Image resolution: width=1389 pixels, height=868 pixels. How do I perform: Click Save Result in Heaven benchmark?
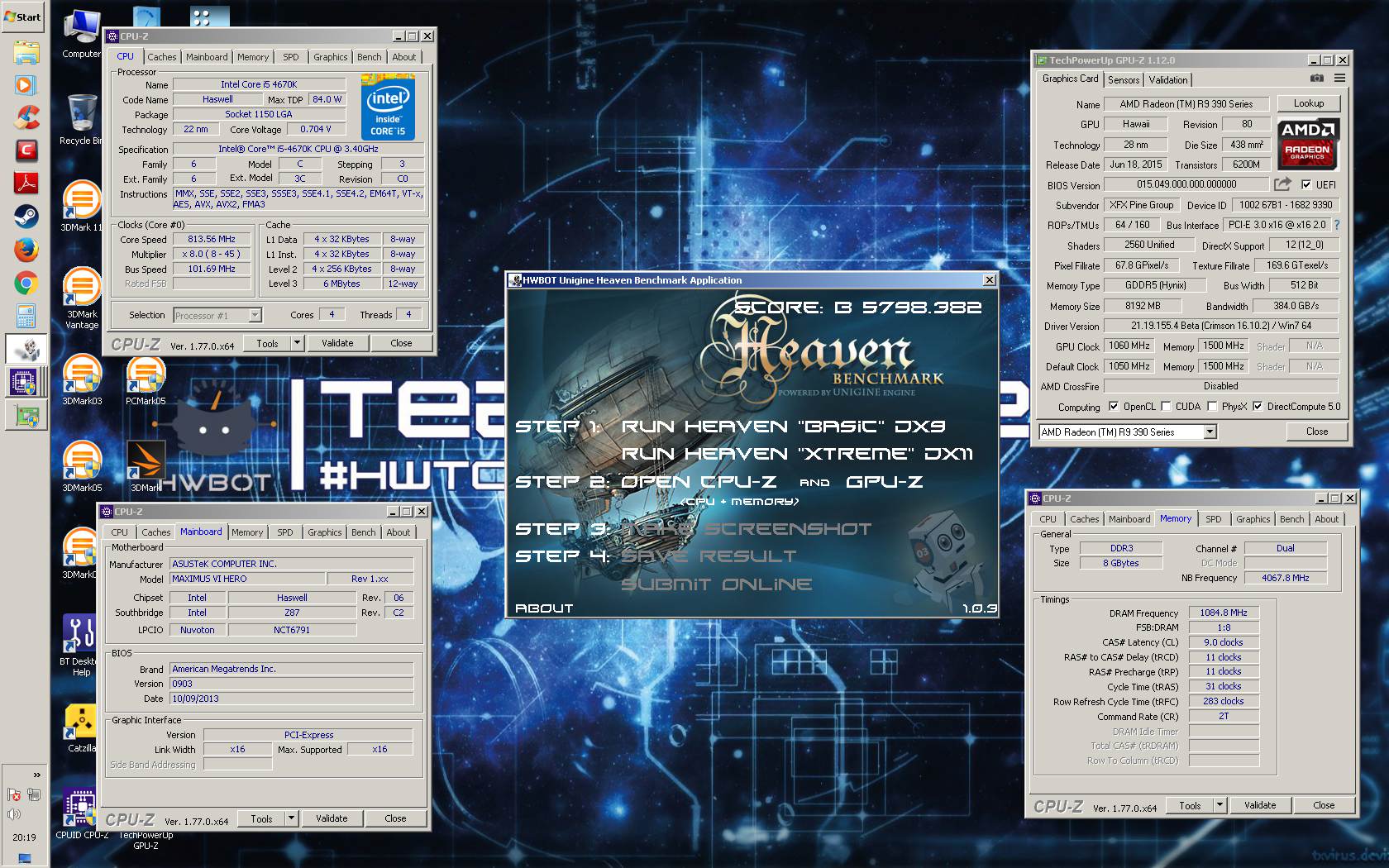709,556
